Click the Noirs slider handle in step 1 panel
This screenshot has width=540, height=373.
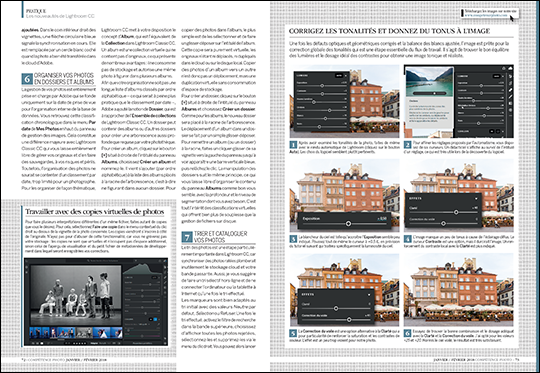click(x=319, y=127)
